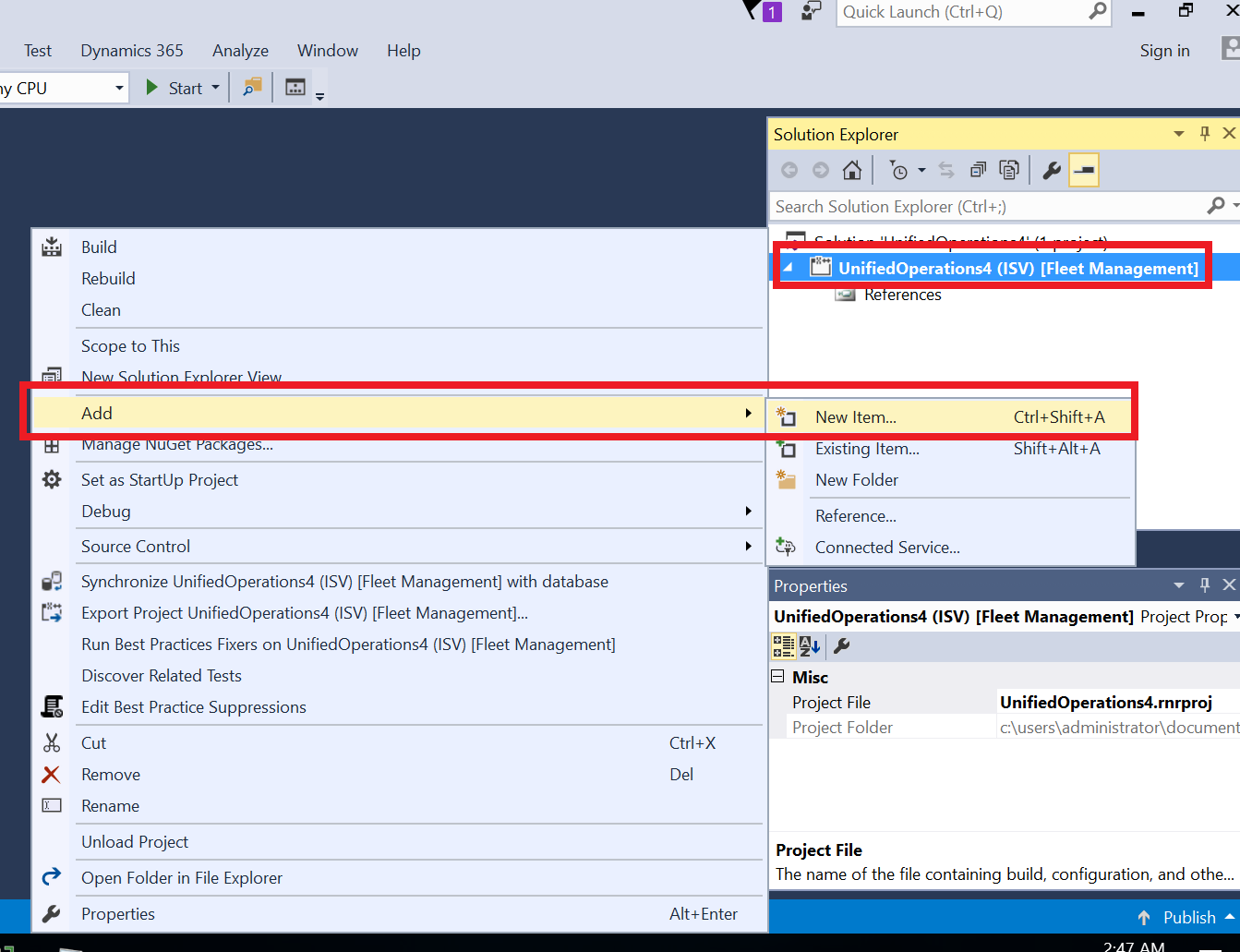This screenshot has height=952, width=1240.
Task: Open the Window menu
Action: point(328,51)
